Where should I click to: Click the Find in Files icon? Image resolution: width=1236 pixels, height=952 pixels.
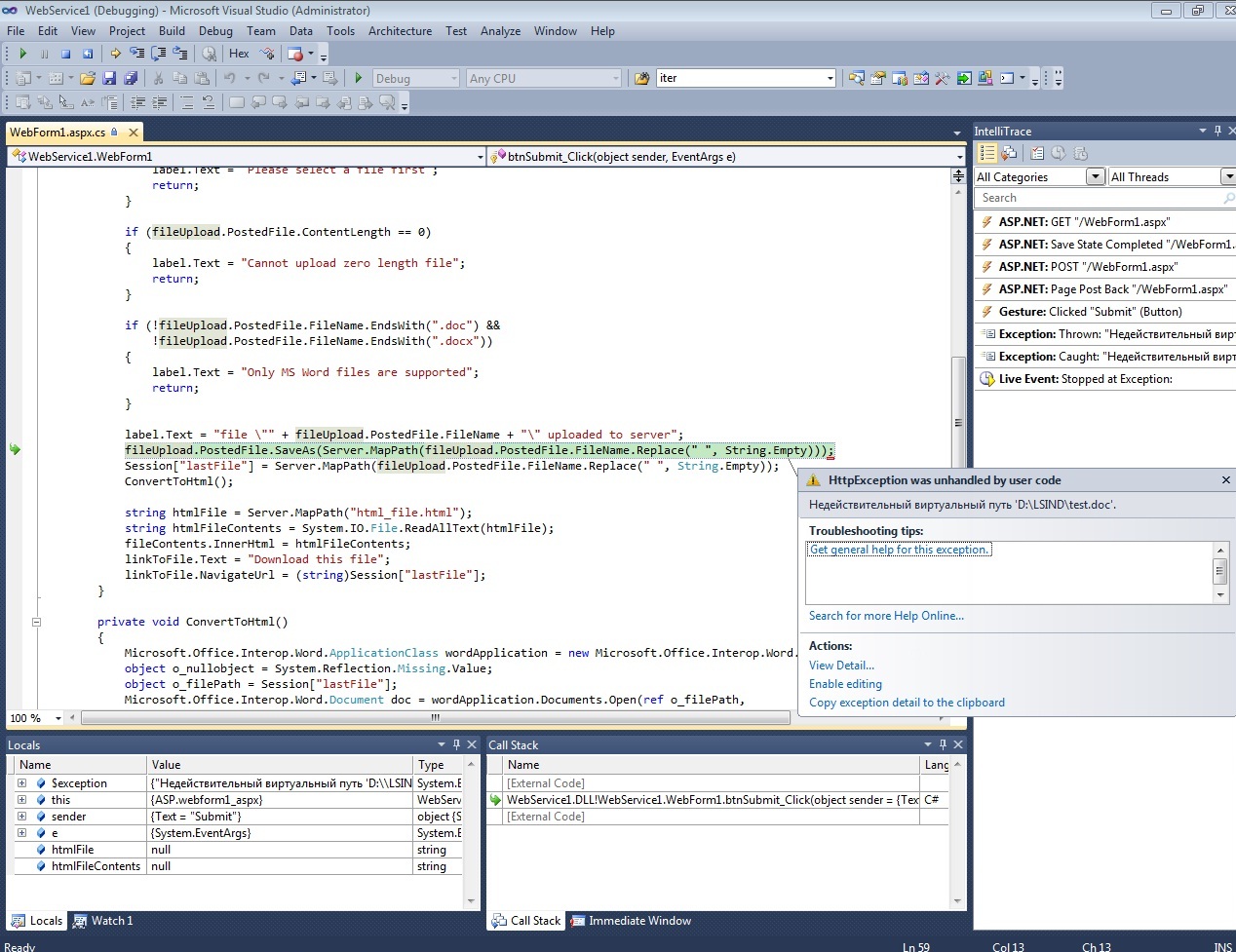641,78
